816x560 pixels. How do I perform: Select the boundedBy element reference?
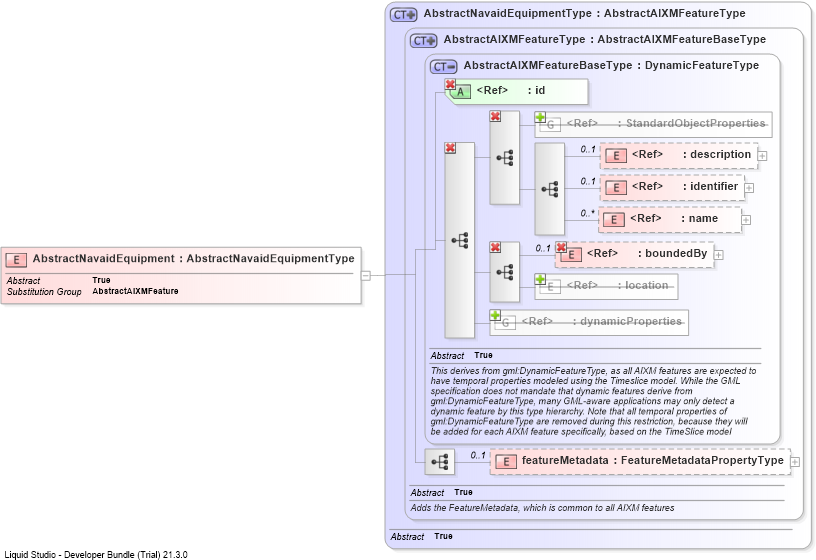point(635,254)
